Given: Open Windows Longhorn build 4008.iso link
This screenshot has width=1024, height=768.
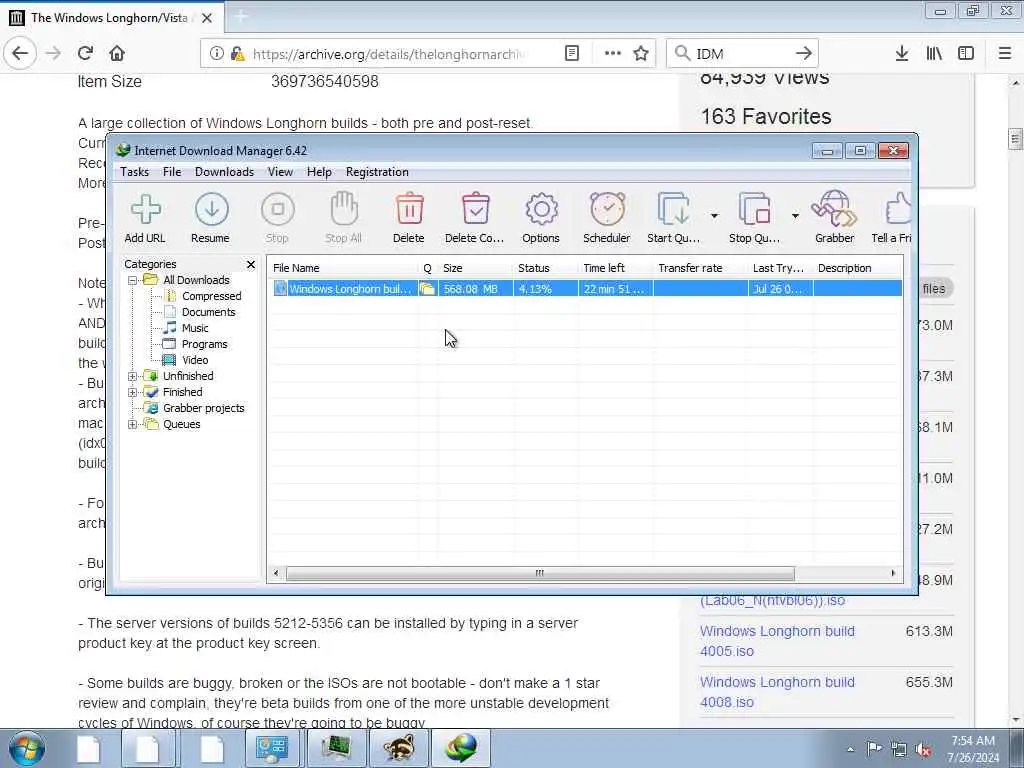Looking at the screenshot, I should [x=777, y=692].
